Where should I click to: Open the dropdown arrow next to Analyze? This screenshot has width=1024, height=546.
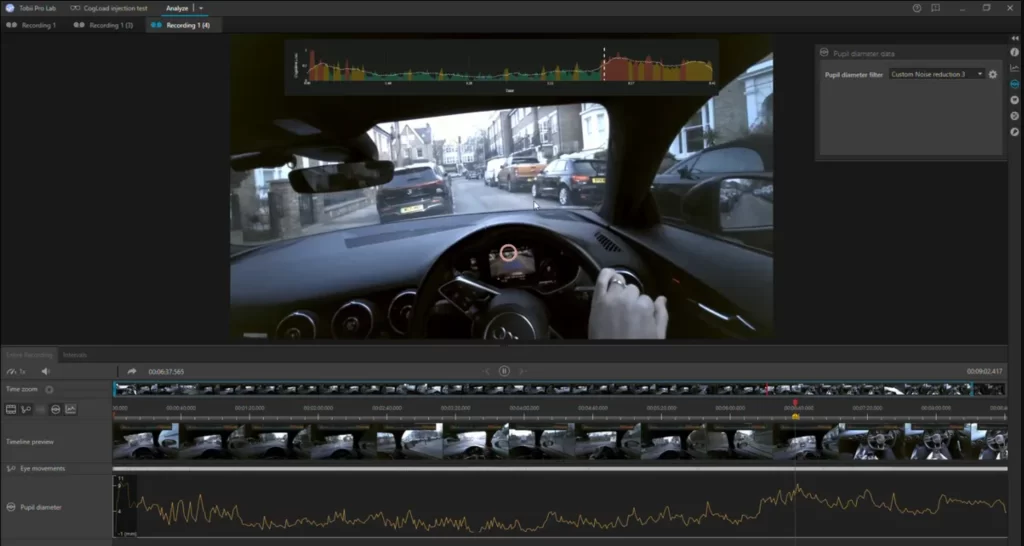click(x=201, y=8)
